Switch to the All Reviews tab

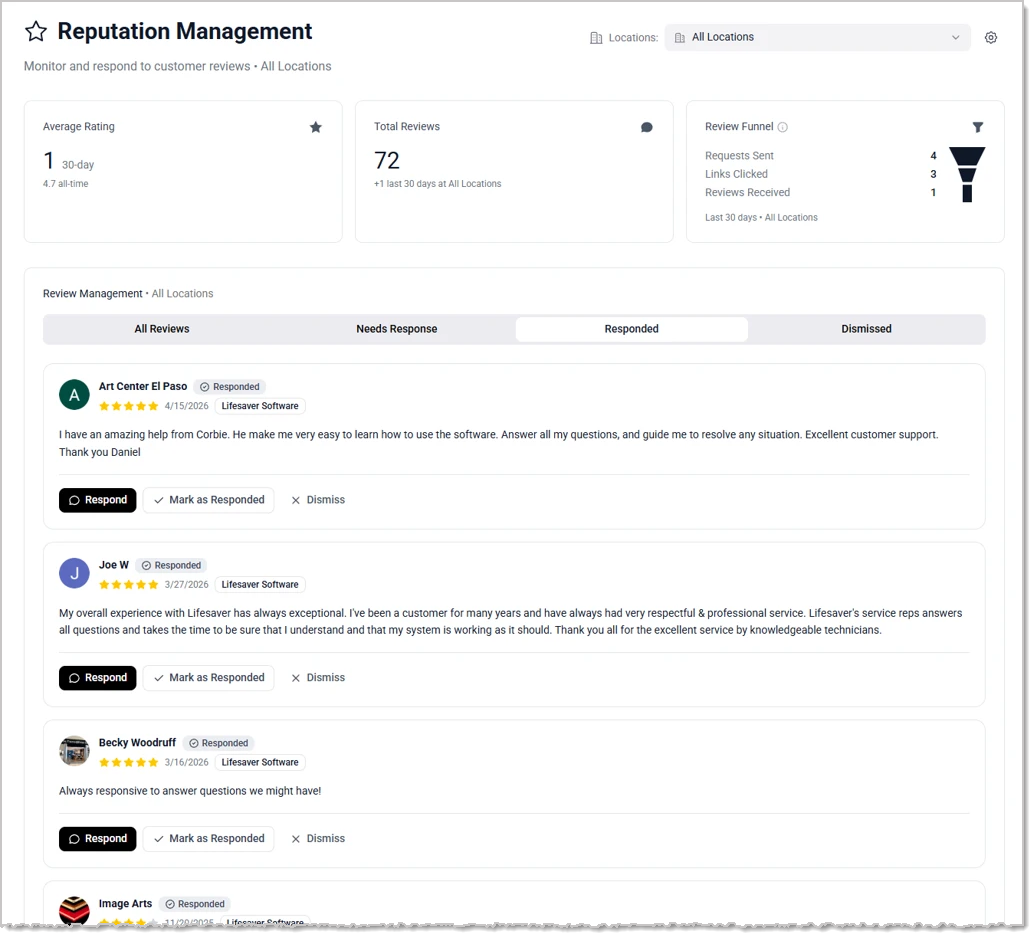pyautogui.click(x=163, y=330)
